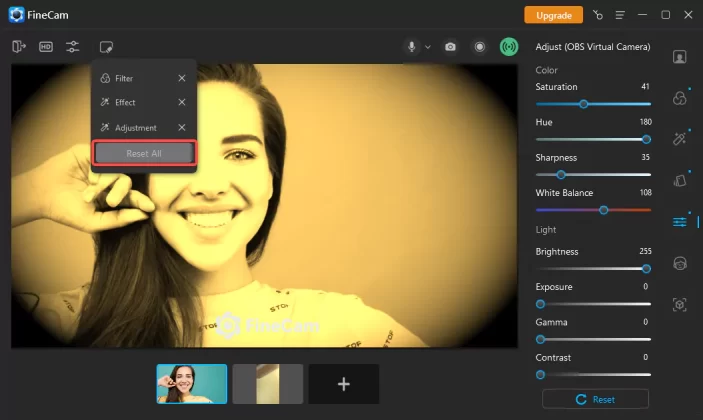Take a snapshot with the camera icon
The width and height of the screenshot is (703, 420).
click(x=451, y=47)
